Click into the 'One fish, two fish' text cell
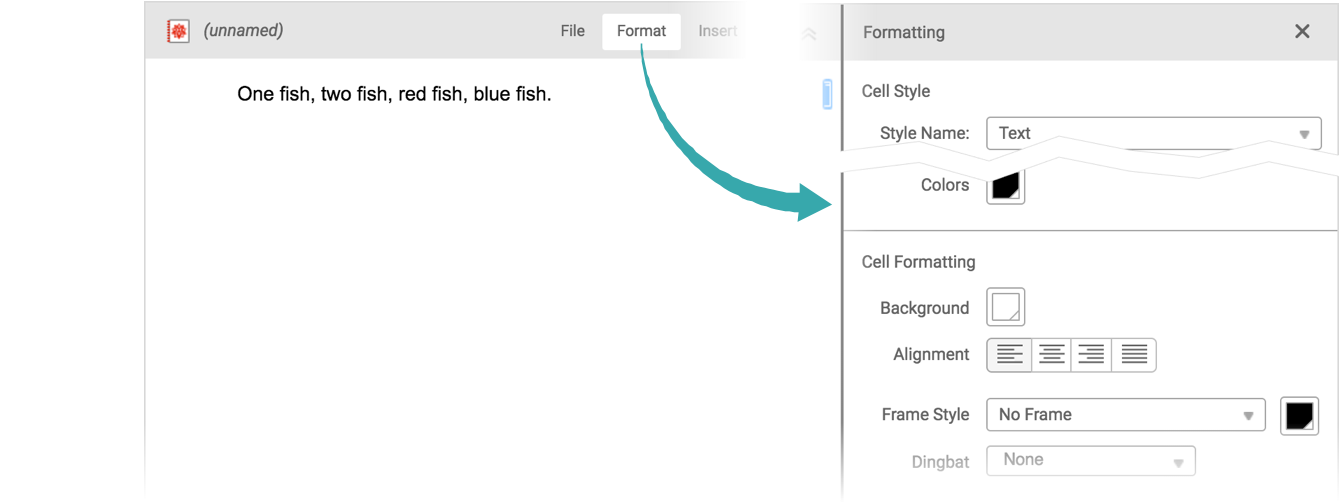The width and height of the screenshot is (1340, 504). click(394, 95)
